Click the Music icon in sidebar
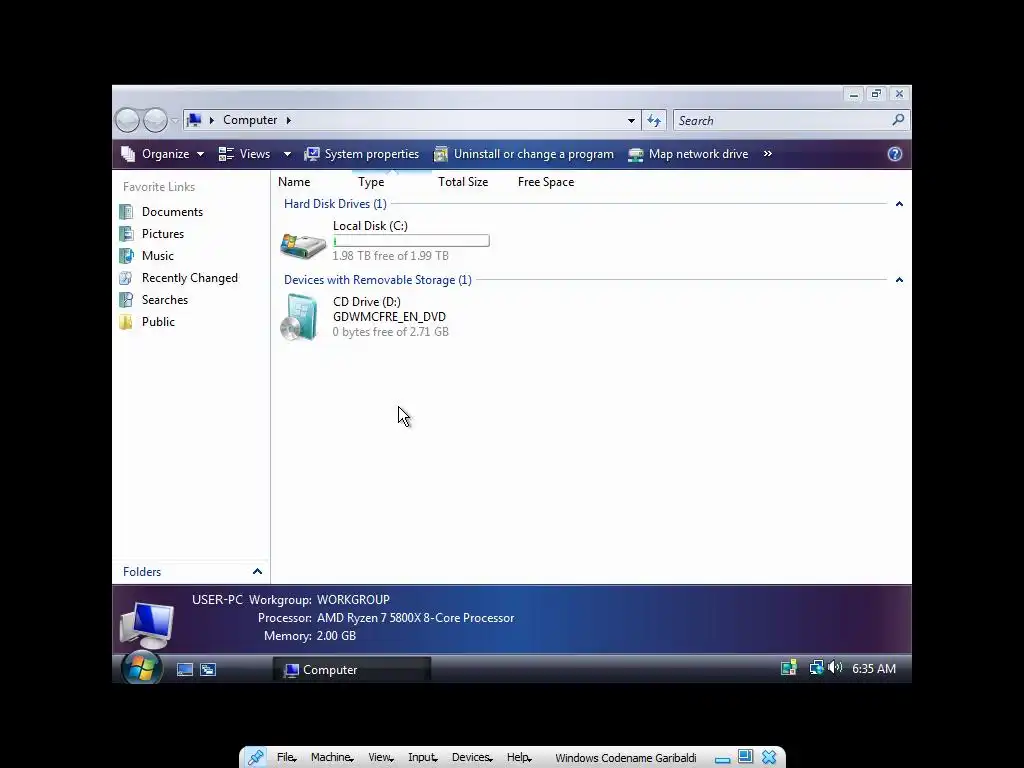This screenshot has width=1024, height=768. pyautogui.click(x=126, y=256)
